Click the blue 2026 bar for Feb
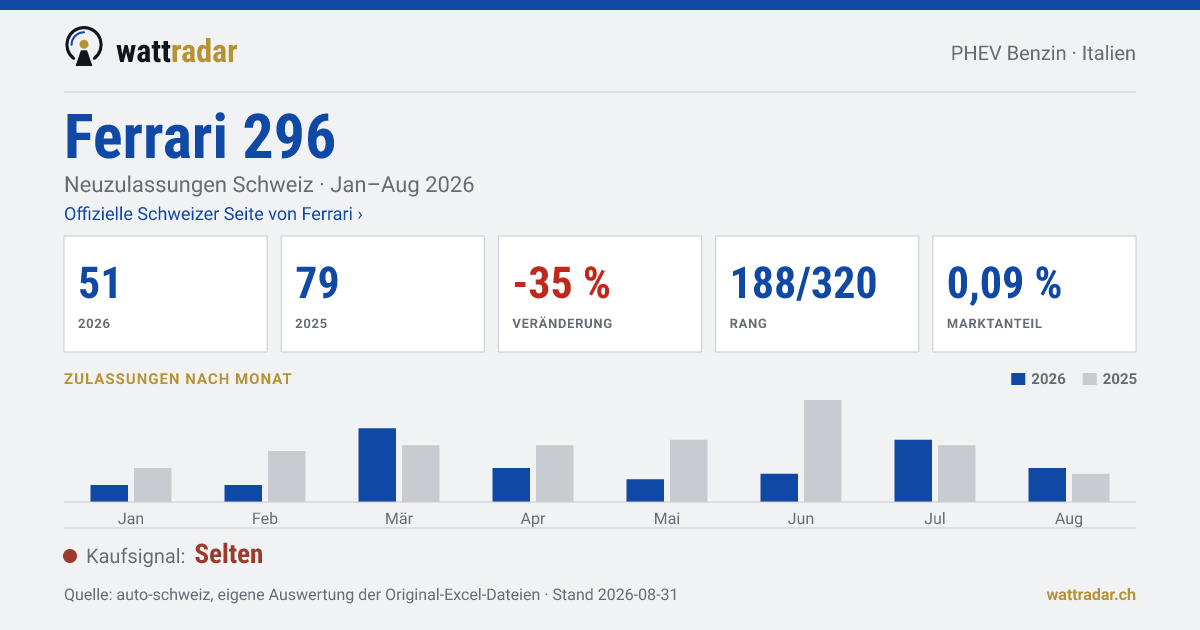 click(x=243, y=493)
